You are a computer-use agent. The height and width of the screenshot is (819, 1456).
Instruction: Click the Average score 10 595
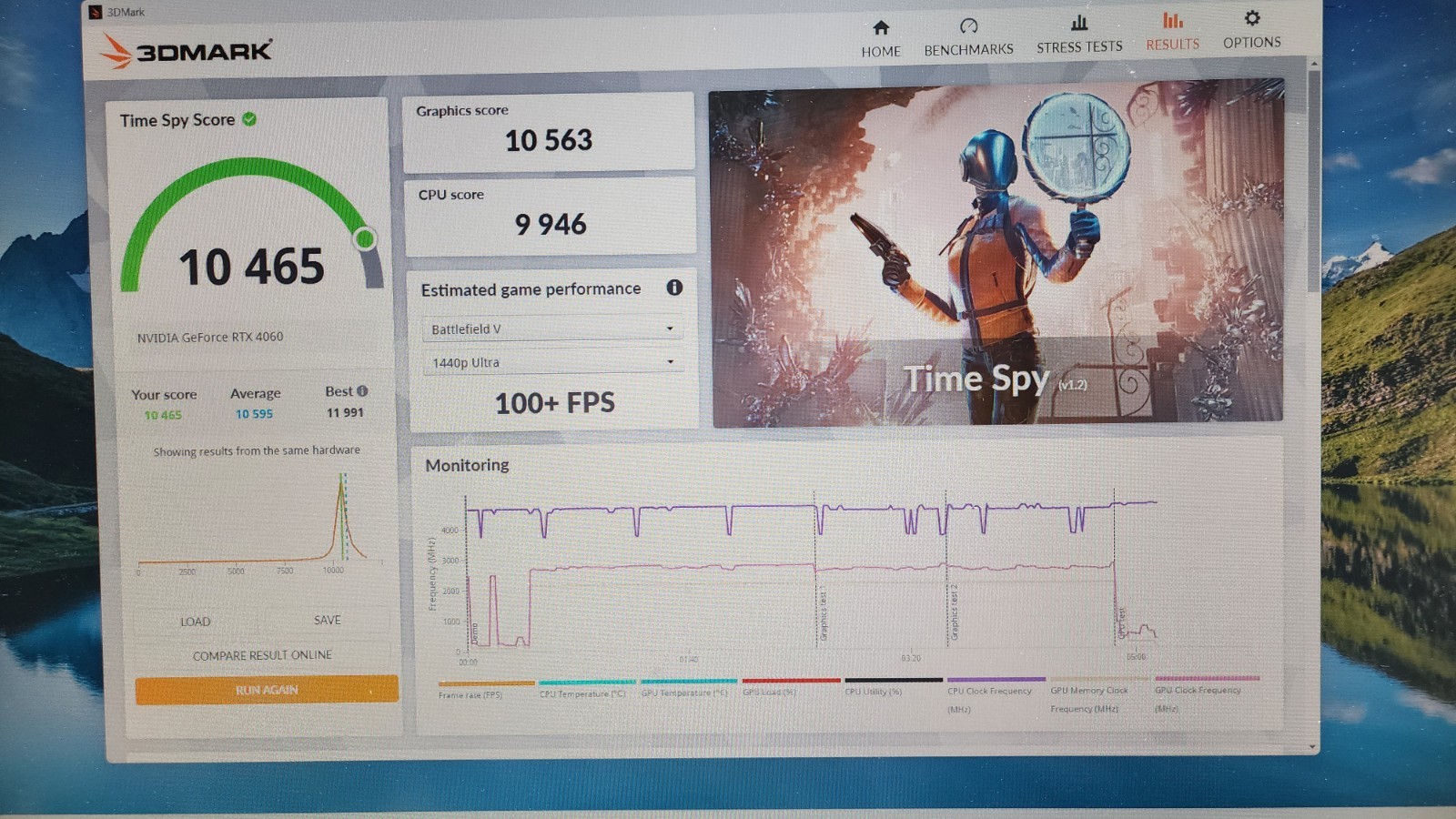click(254, 414)
